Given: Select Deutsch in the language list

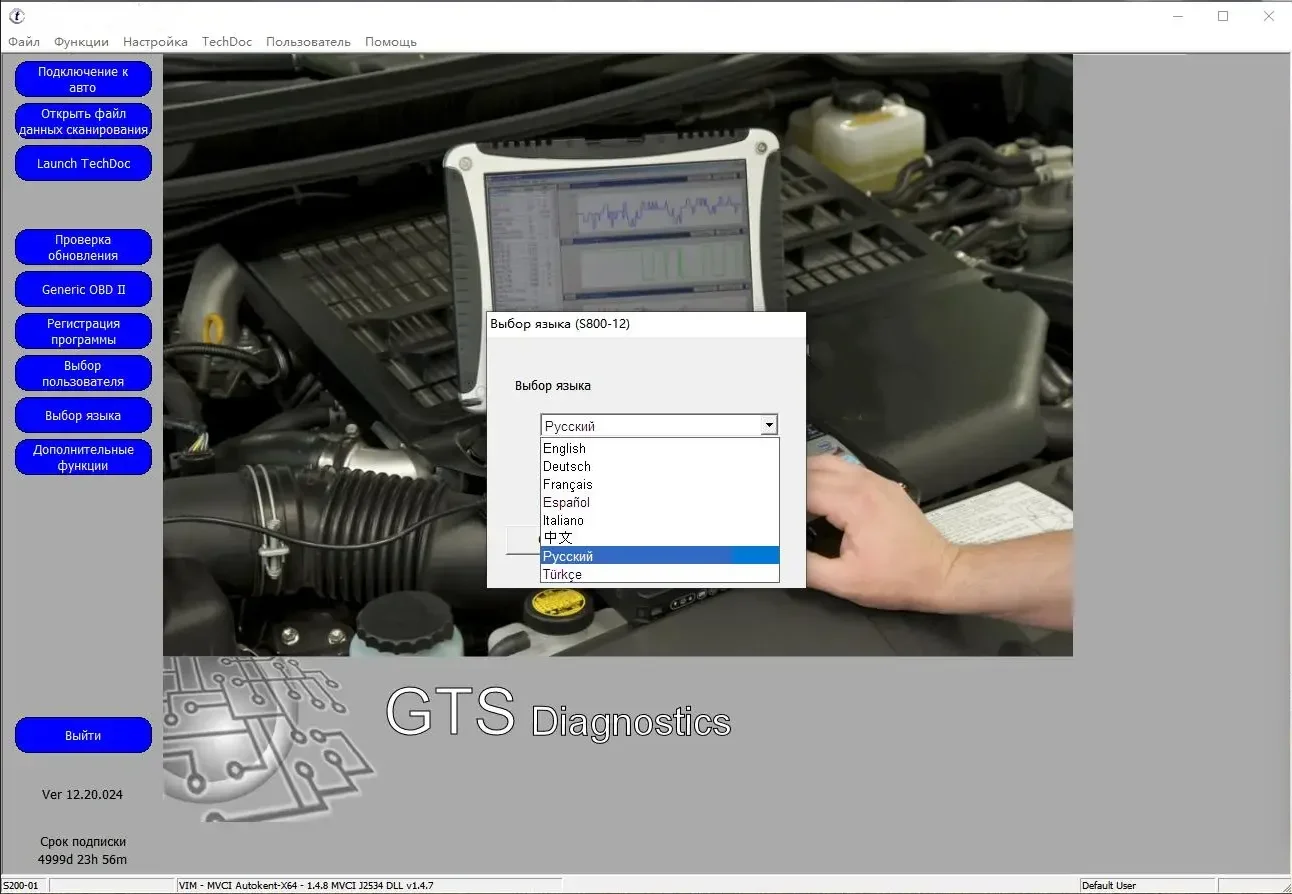Looking at the screenshot, I should pos(660,467).
